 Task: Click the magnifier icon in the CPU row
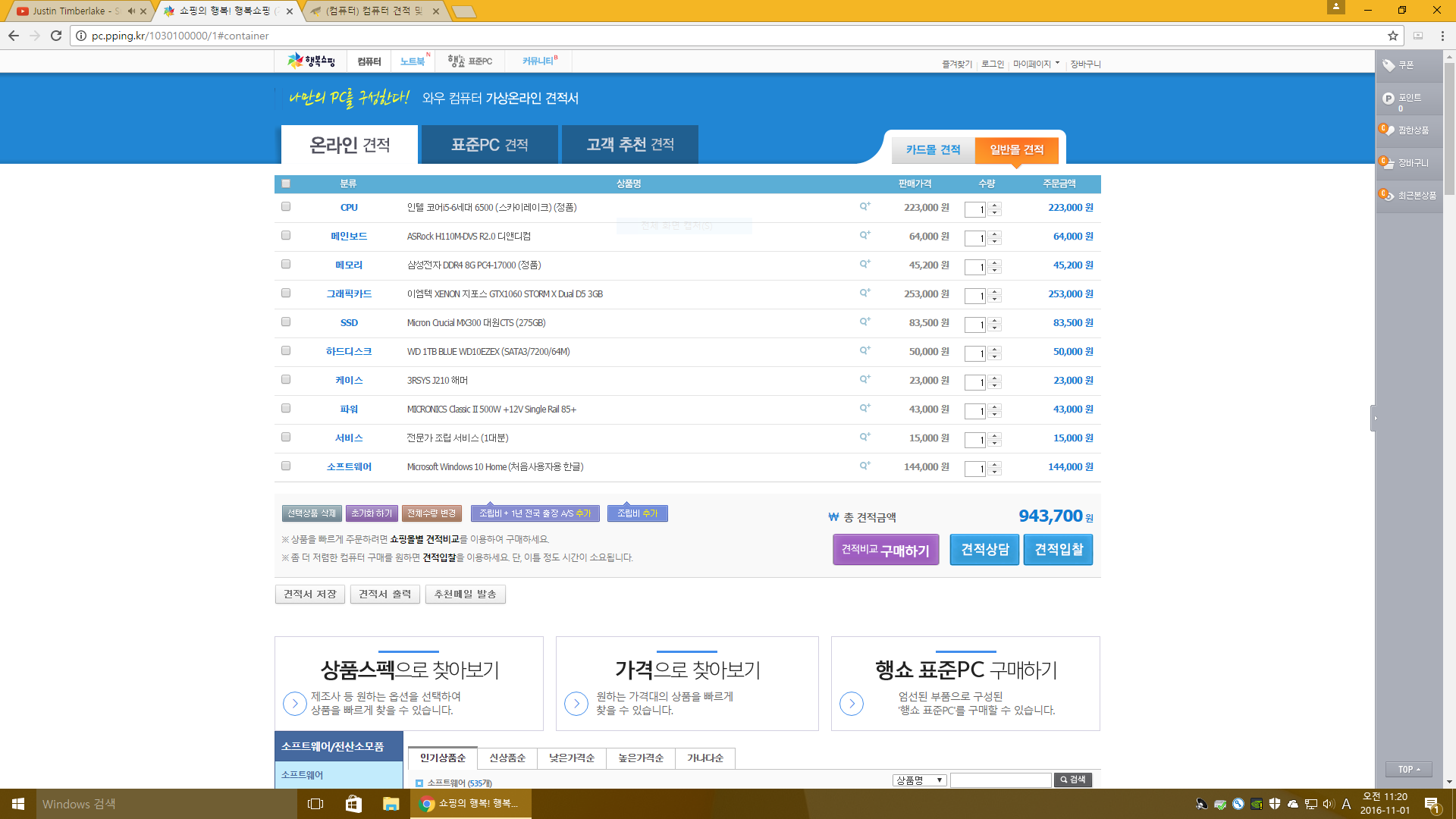(864, 206)
